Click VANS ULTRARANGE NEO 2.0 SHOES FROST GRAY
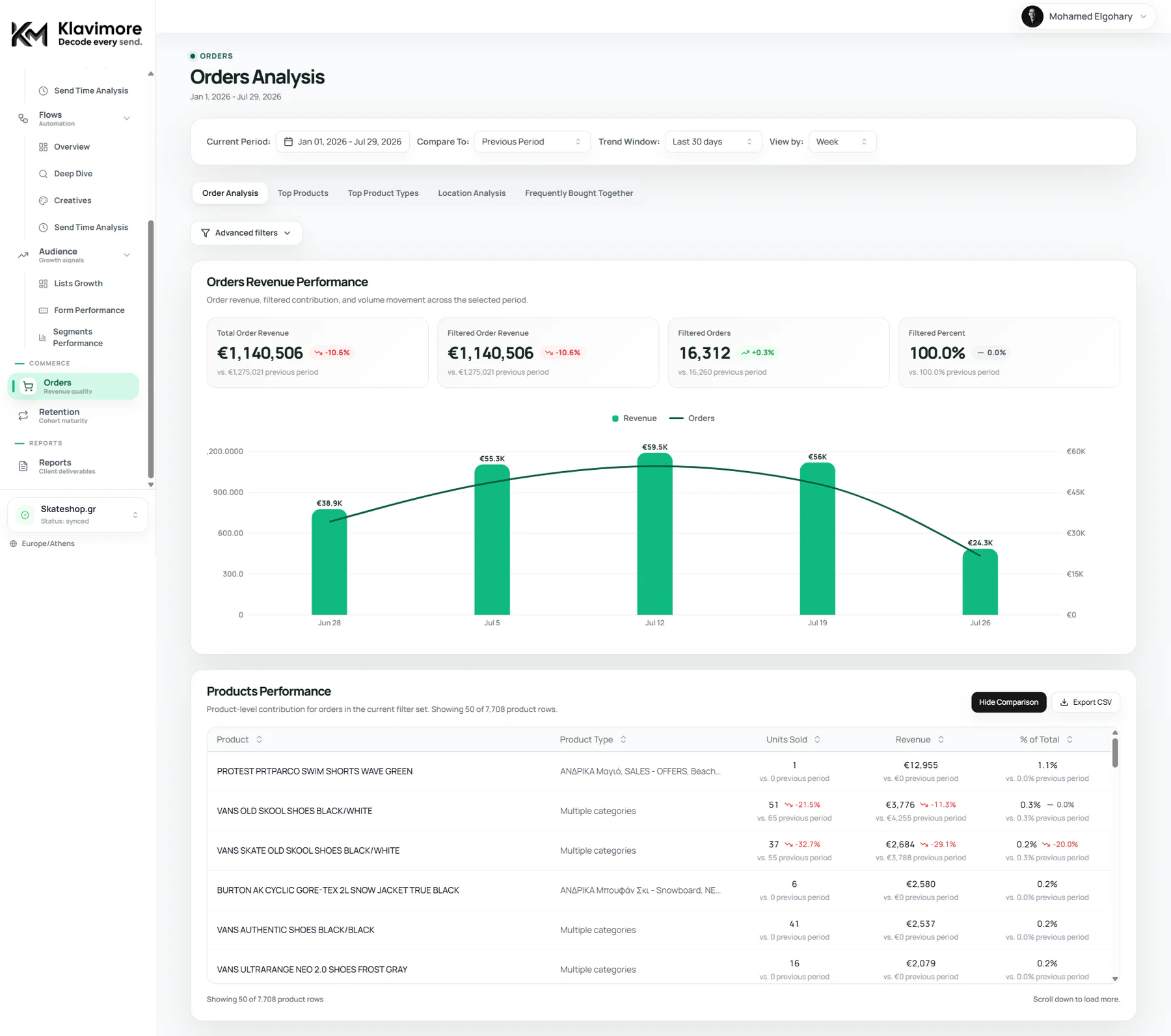 coord(312,970)
